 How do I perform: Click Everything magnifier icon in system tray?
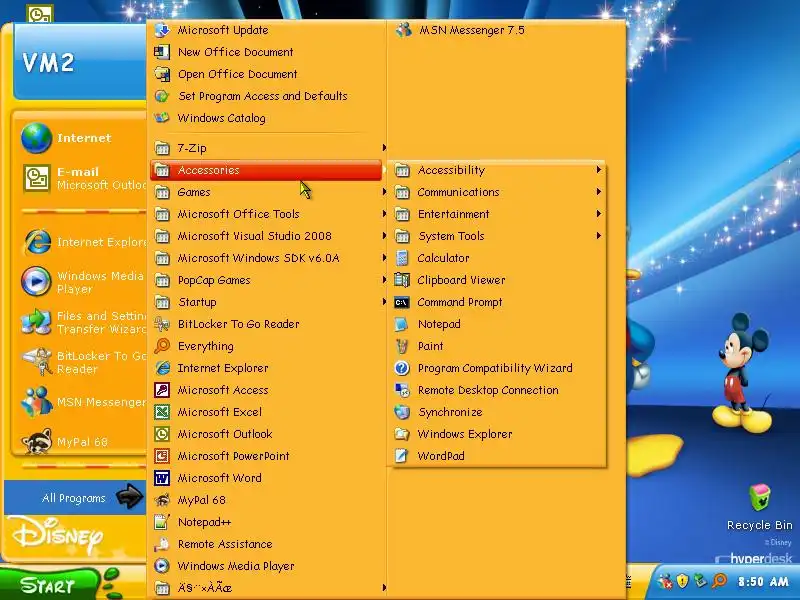[x=719, y=581]
